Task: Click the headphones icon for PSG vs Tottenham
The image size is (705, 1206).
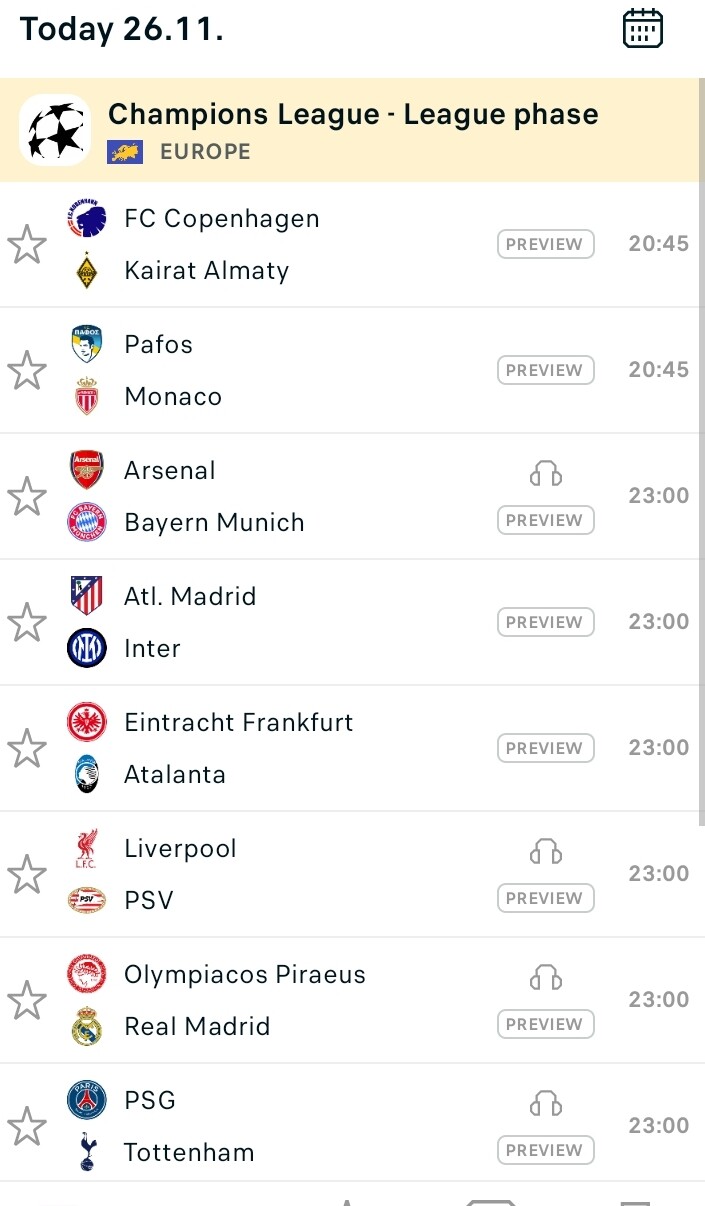Action: click(x=545, y=1104)
